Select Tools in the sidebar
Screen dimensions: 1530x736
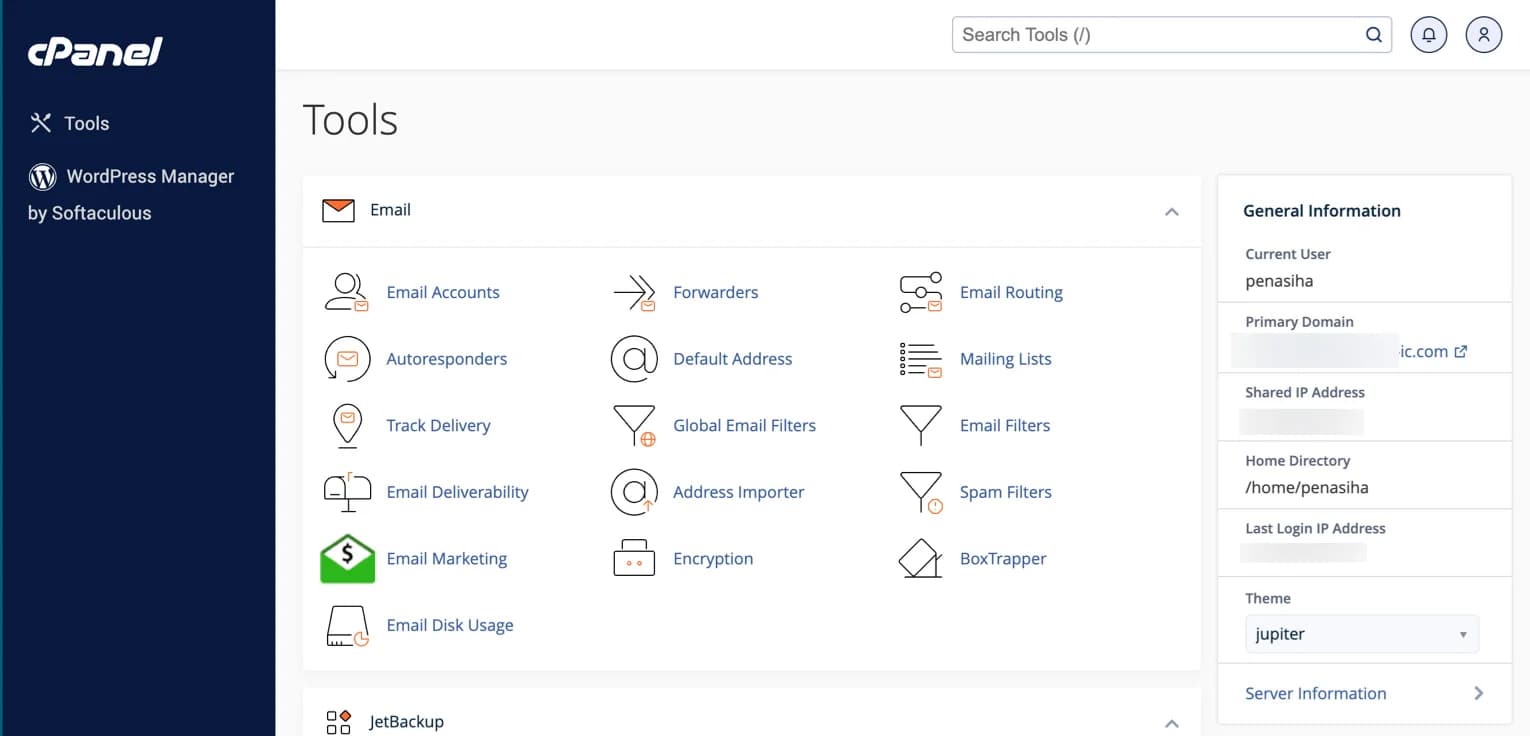pyautogui.click(x=87, y=123)
